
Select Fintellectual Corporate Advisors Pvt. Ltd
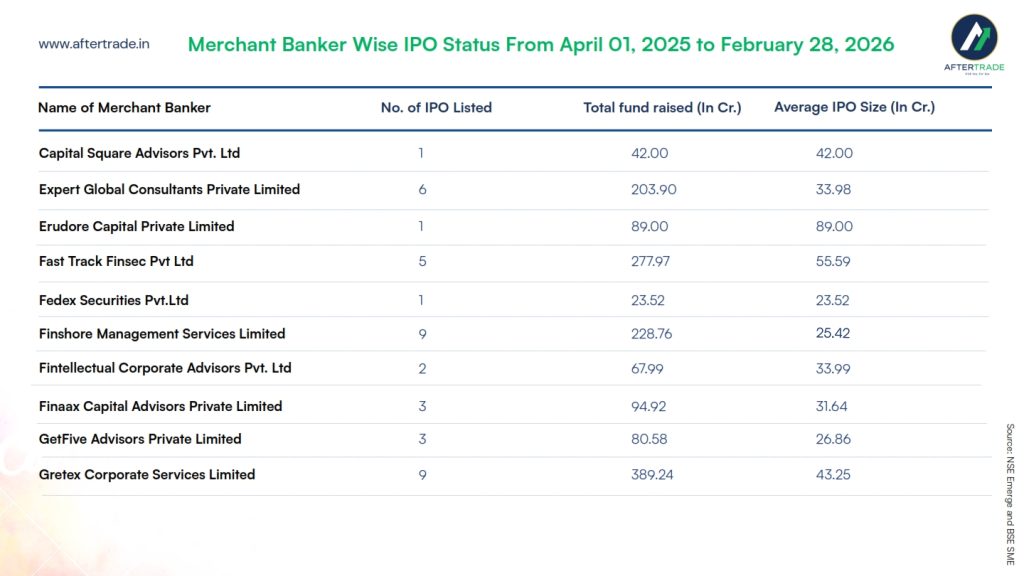click(165, 368)
